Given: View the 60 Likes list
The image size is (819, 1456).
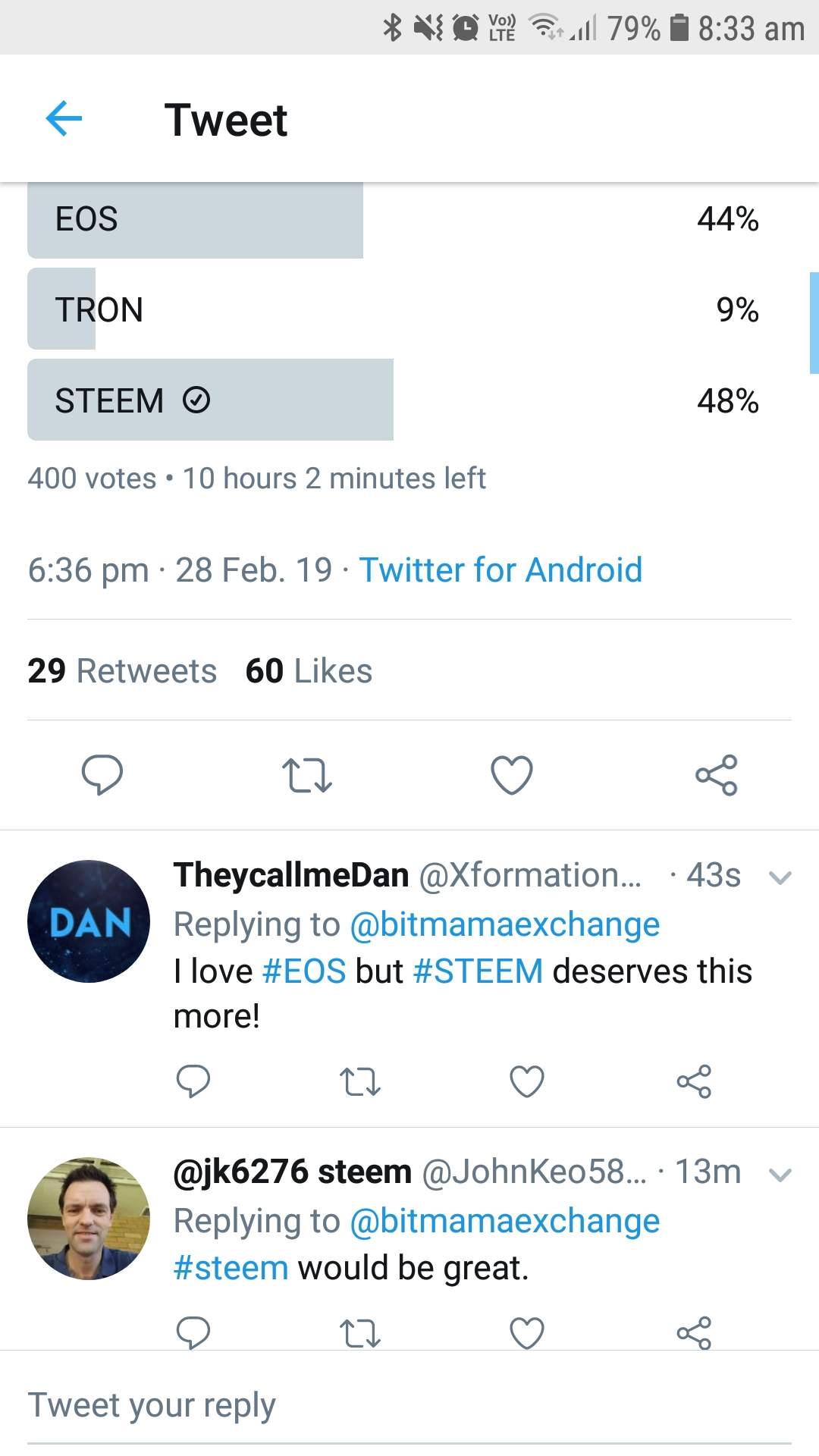Looking at the screenshot, I should point(309,671).
